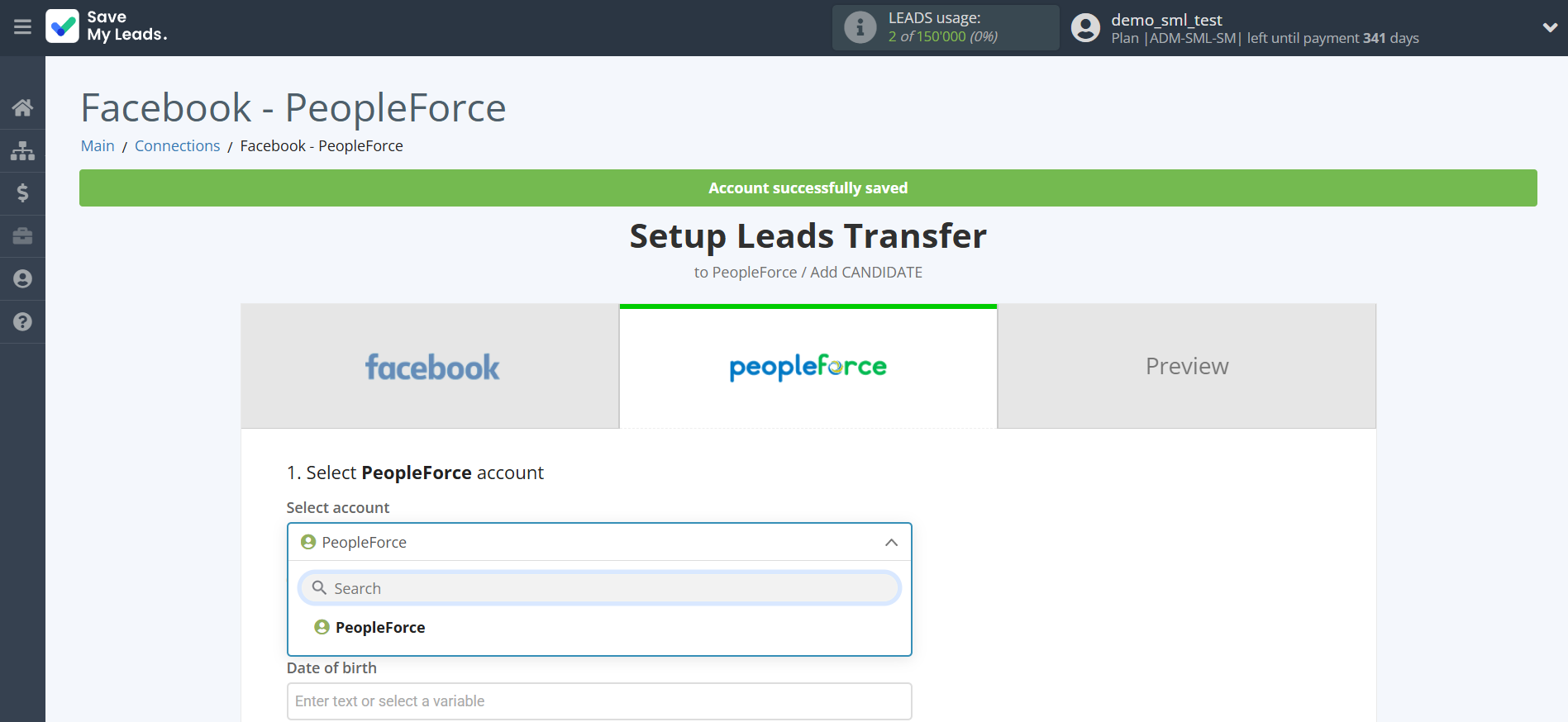This screenshot has width=1568, height=722.
Task: Switch to the Preview tab
Action: tap(1186, 367)
